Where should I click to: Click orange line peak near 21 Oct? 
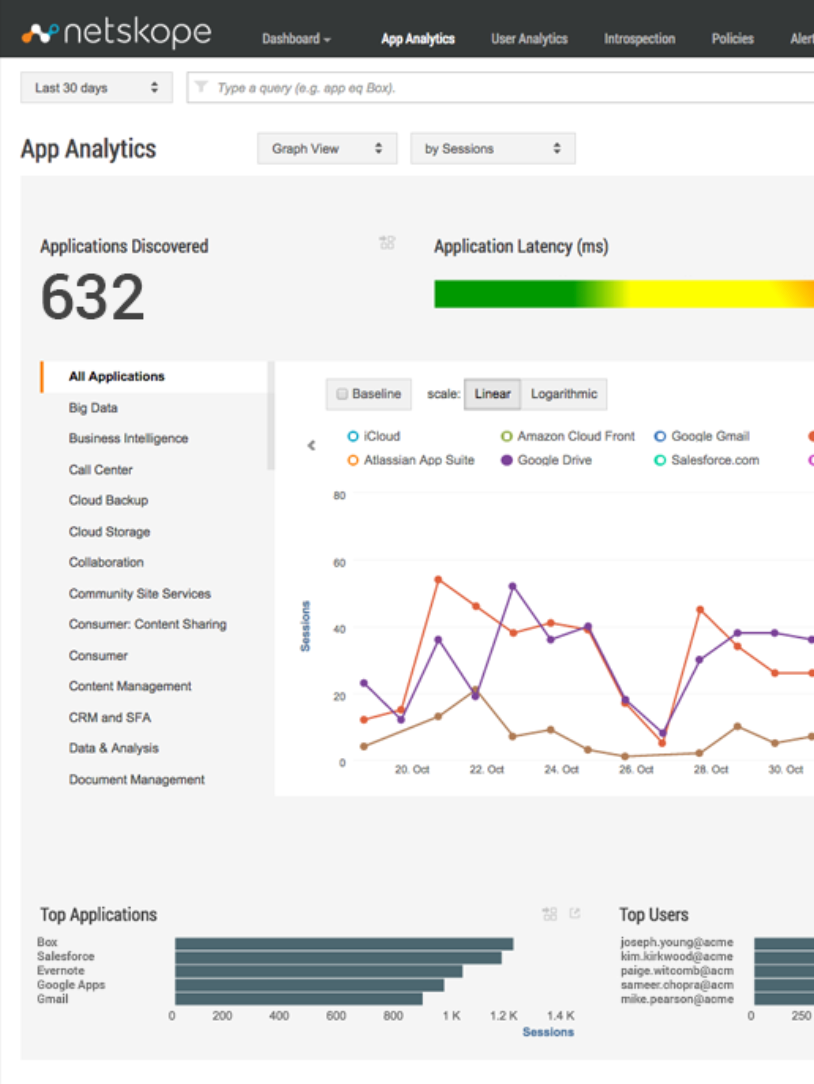(438, 580)
